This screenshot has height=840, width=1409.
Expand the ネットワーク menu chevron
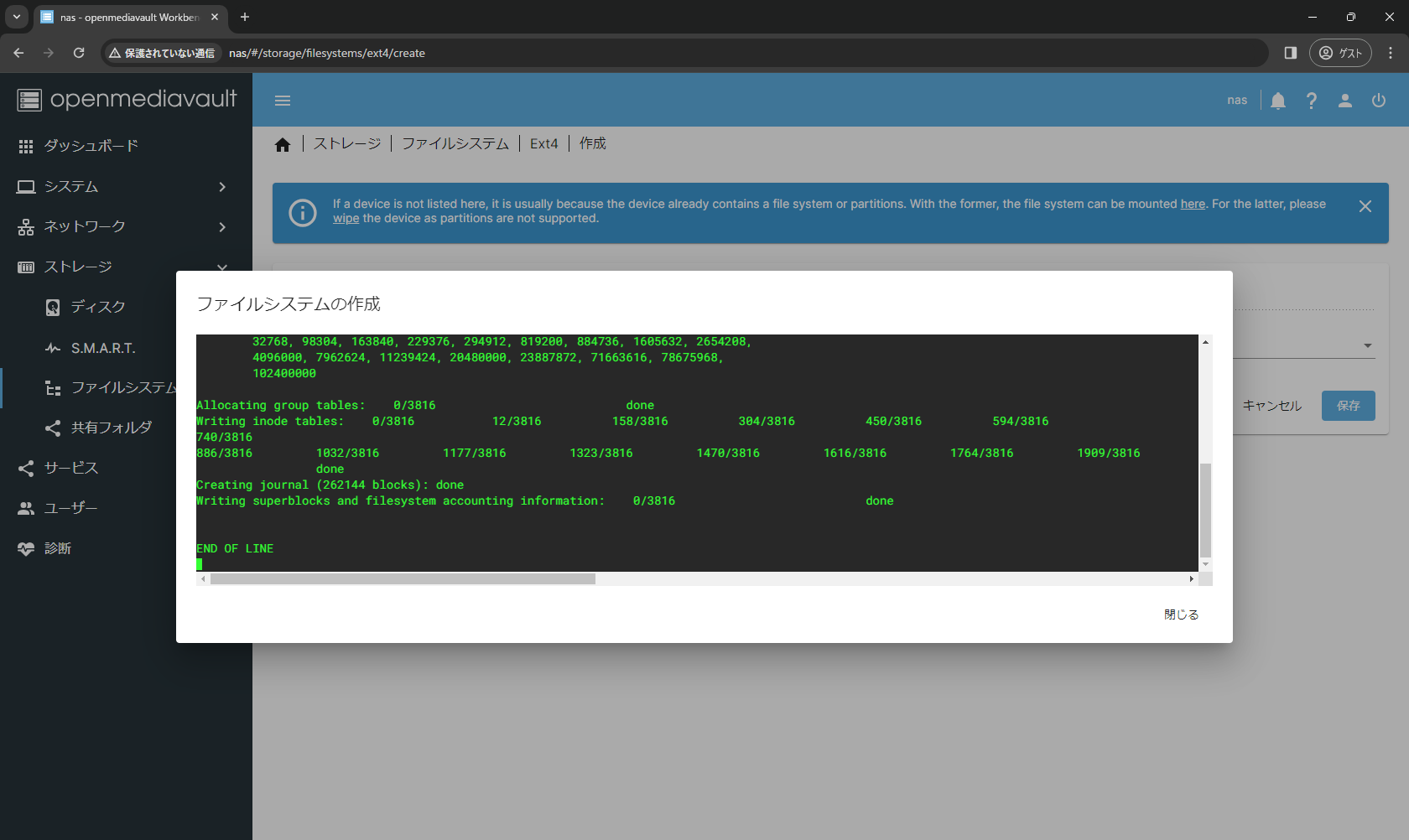coord(222,227)
